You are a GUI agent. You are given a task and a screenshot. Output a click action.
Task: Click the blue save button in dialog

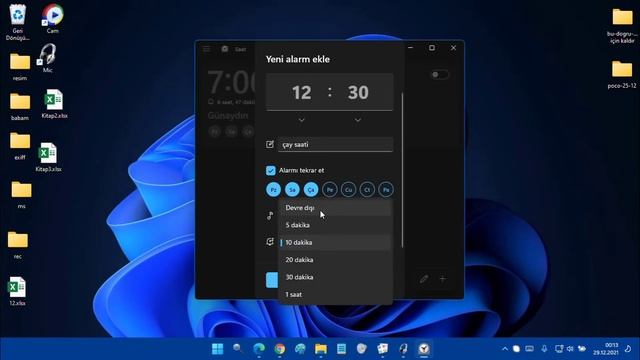tap(272, 280)
